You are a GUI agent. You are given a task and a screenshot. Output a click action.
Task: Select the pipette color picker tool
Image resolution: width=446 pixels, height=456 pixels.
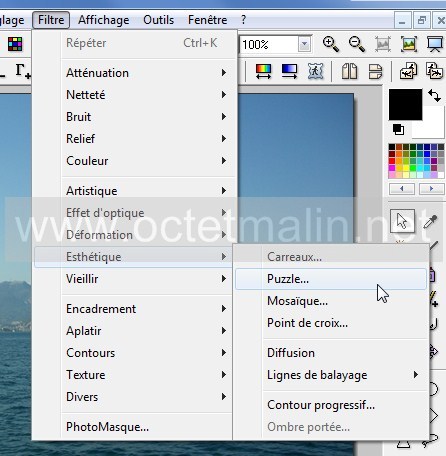click(x=430, y=221)
